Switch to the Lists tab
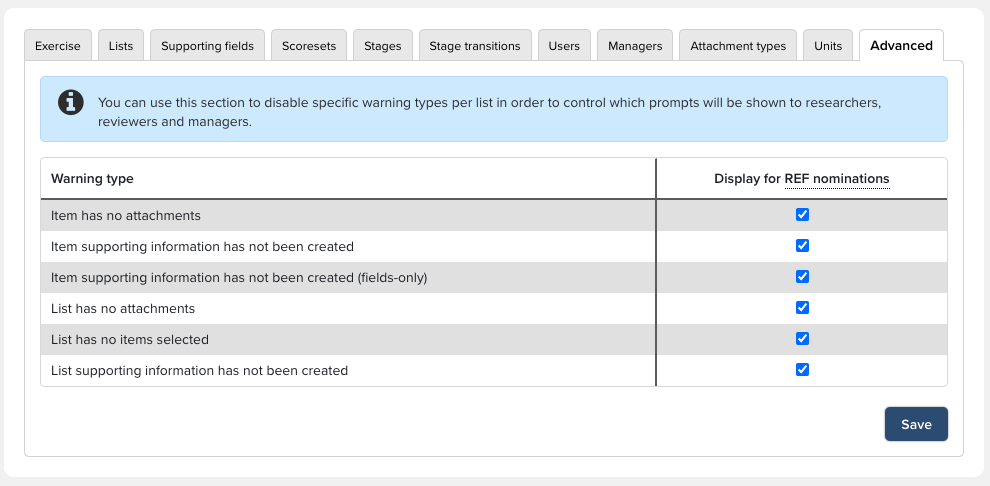 pos(121,46)
